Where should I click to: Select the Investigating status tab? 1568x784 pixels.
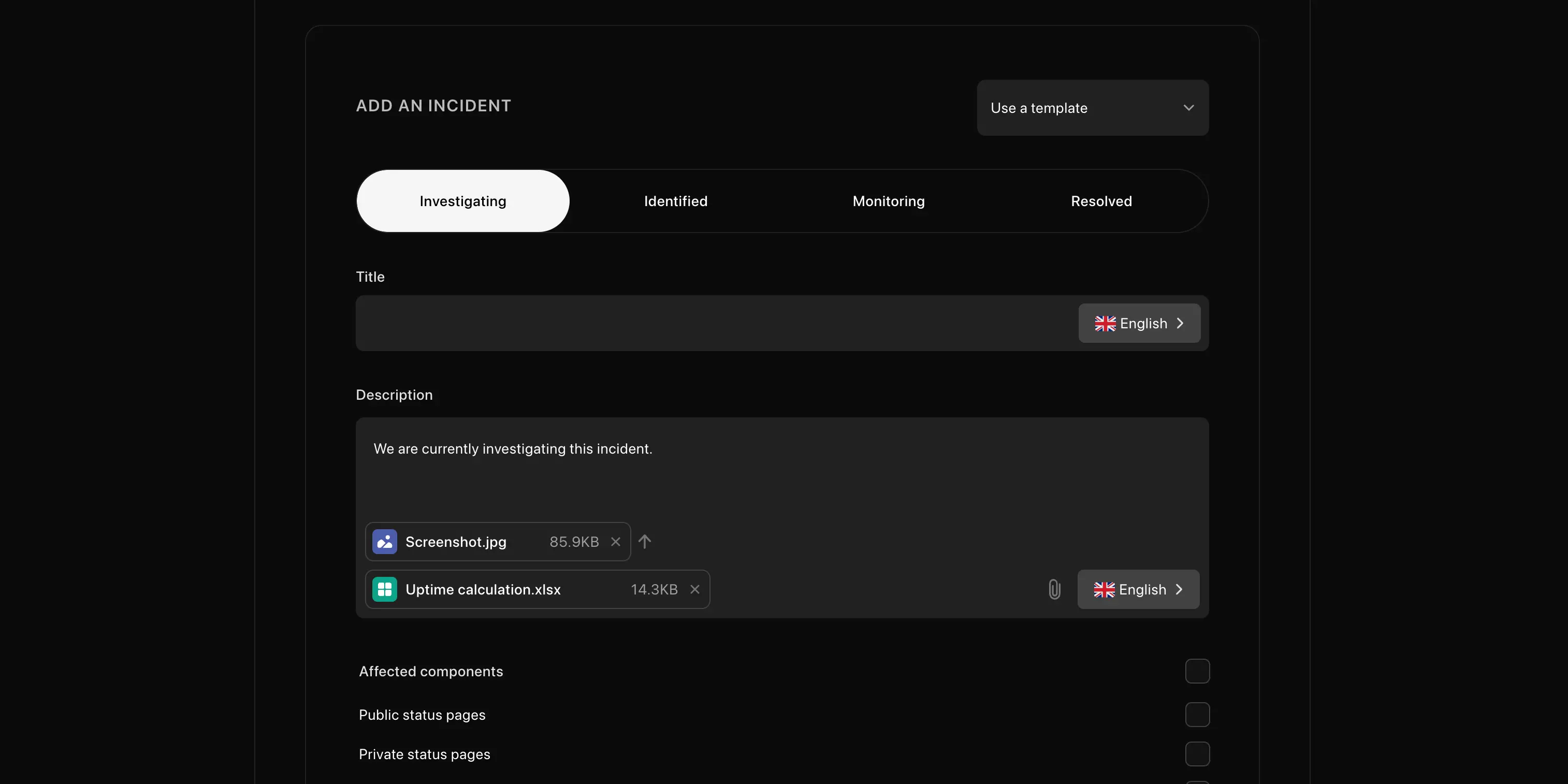(x=463, y=201)
